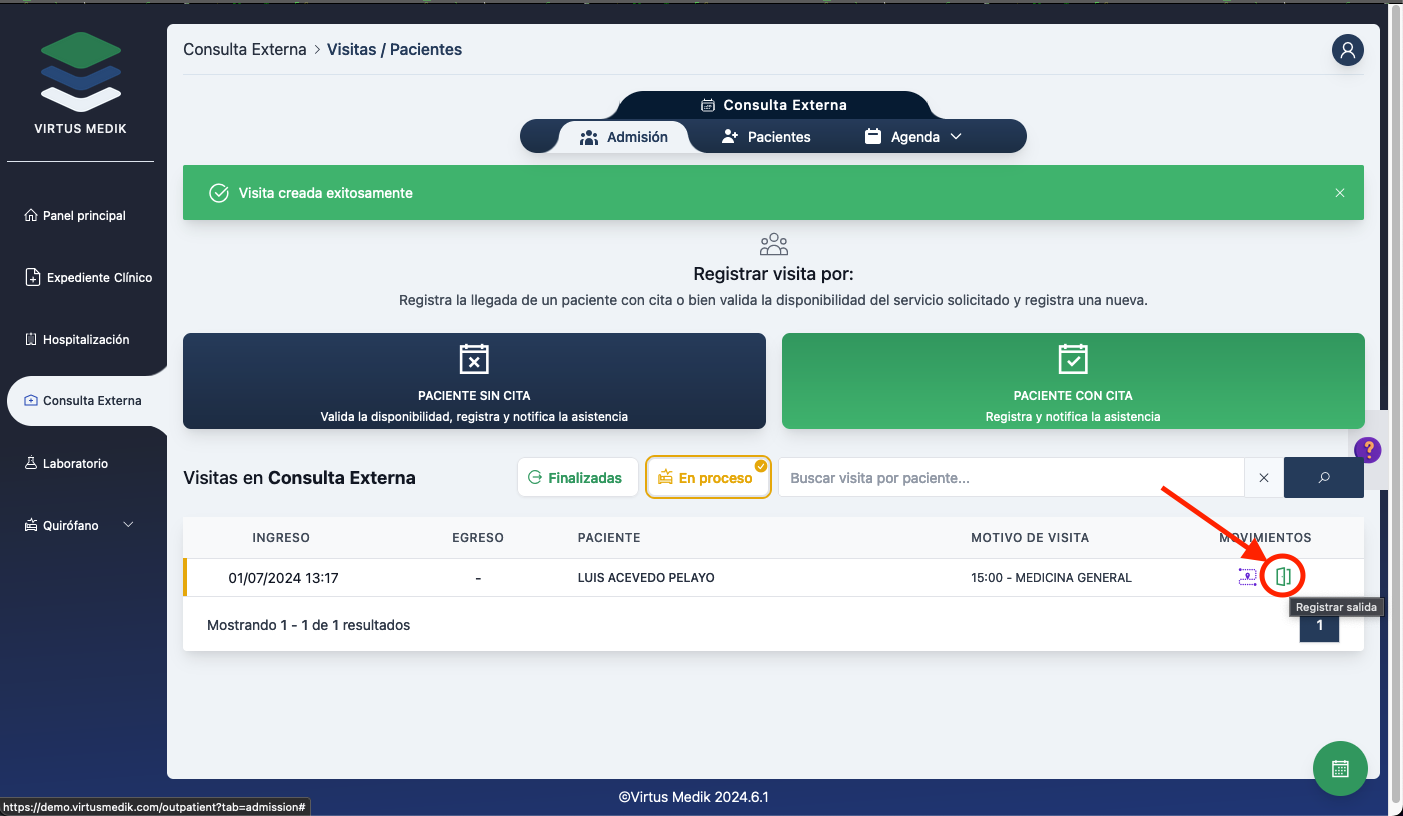Go to Consulta Externa breadcrumb link
Image resolution: width=1403 pixels, height=816 pixels.
coord(244,49)
